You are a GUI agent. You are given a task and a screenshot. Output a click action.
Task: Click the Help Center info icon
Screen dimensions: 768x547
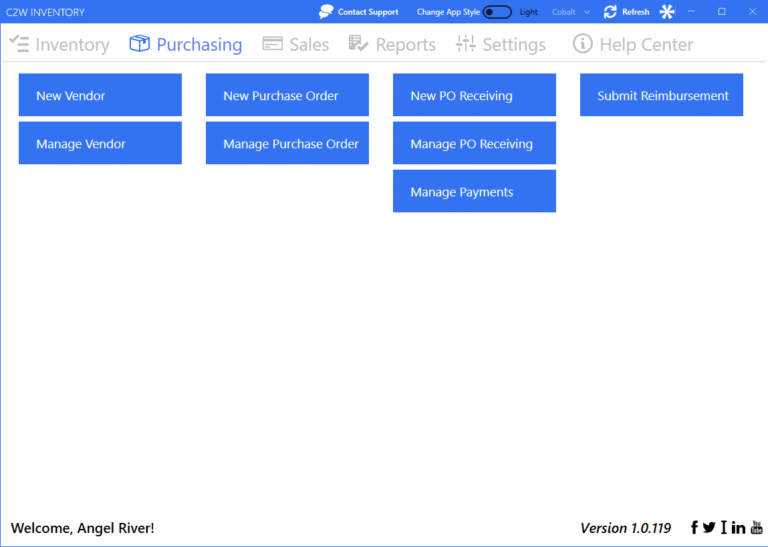[x=582, y=44]
